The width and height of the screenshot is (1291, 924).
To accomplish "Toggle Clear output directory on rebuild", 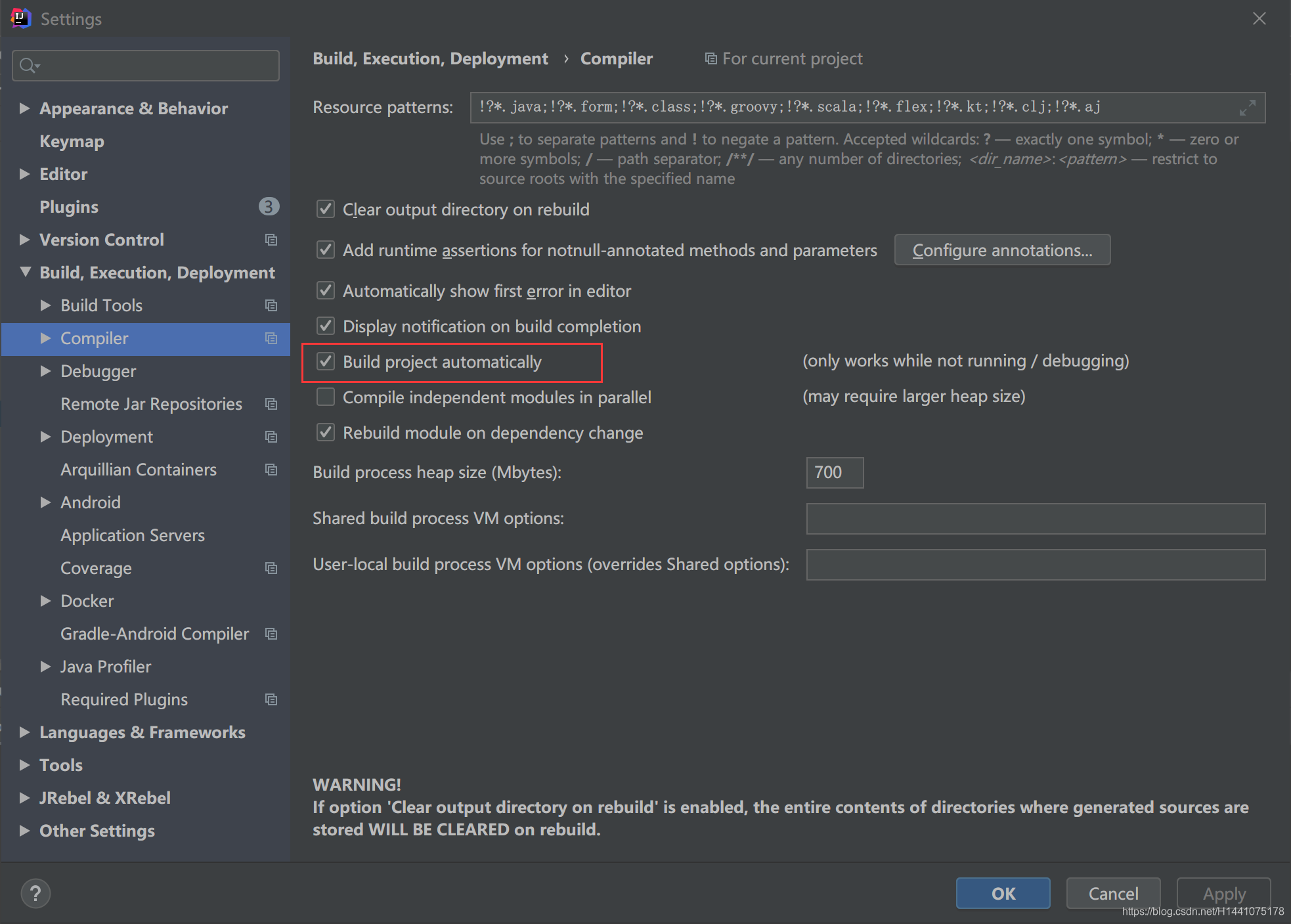I will pyautogui.click(x=326, y=209).
